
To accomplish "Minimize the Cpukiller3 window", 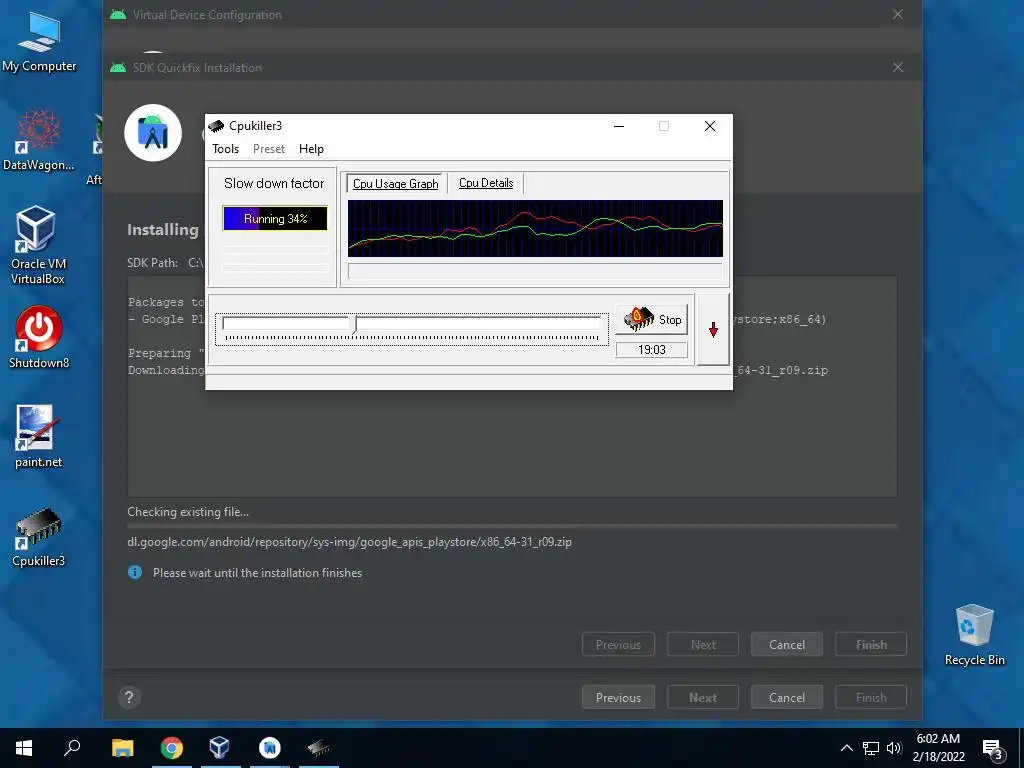I will coord(618,126).
